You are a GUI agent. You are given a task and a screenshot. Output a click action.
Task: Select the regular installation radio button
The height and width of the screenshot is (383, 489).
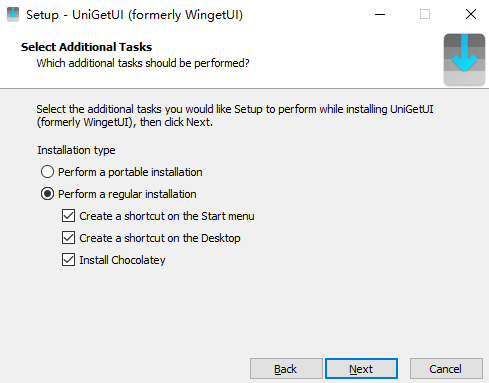pyautogui.click(x=47, y=194)
